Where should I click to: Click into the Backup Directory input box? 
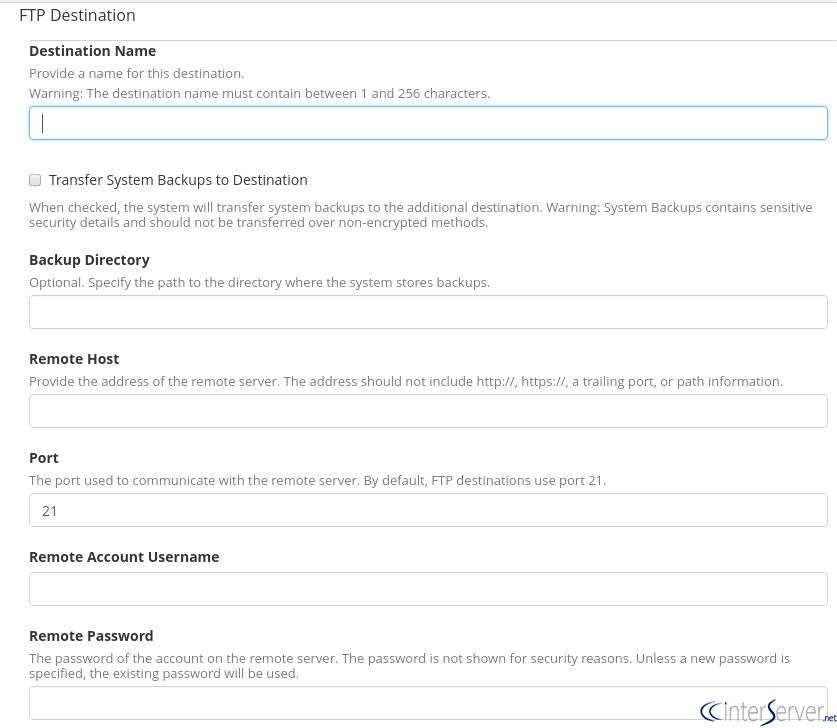(x=428, y=312)
